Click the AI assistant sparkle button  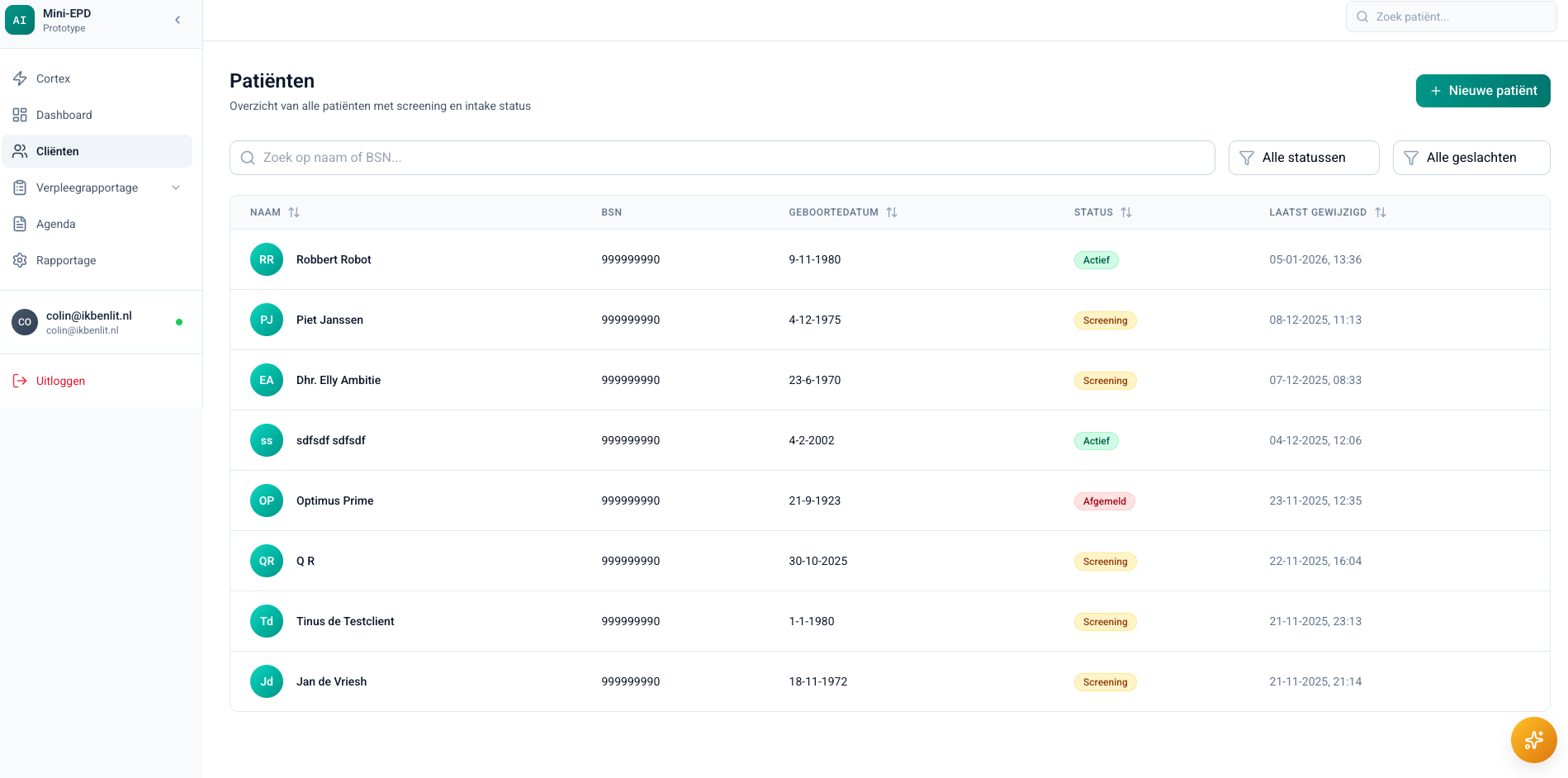1533,740
